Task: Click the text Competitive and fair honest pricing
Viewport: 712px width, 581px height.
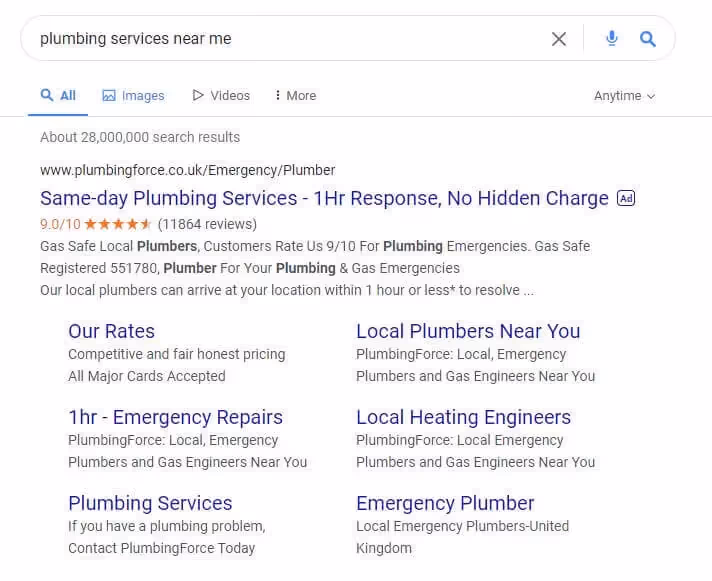Action: tap(177, 355)
